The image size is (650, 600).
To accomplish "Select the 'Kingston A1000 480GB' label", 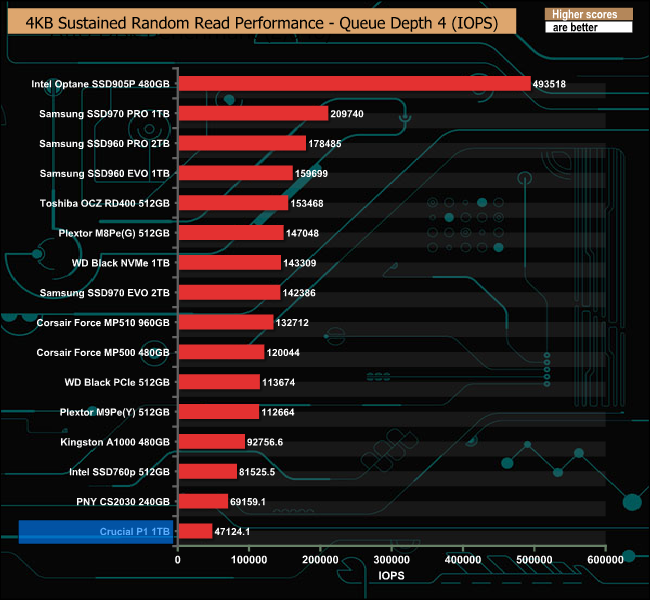I will [115, 442].
